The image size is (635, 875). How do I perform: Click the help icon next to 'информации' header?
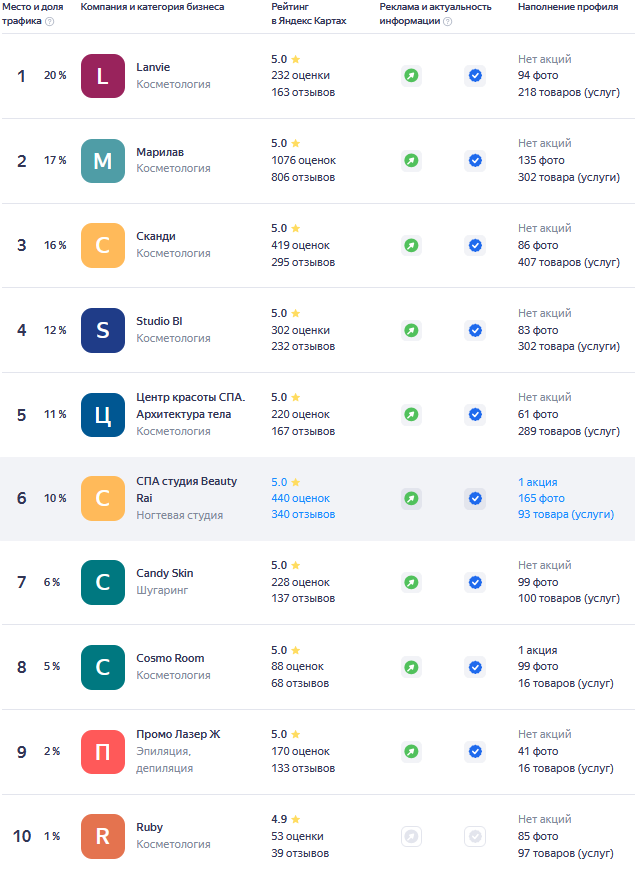click(x=448, y=21)
